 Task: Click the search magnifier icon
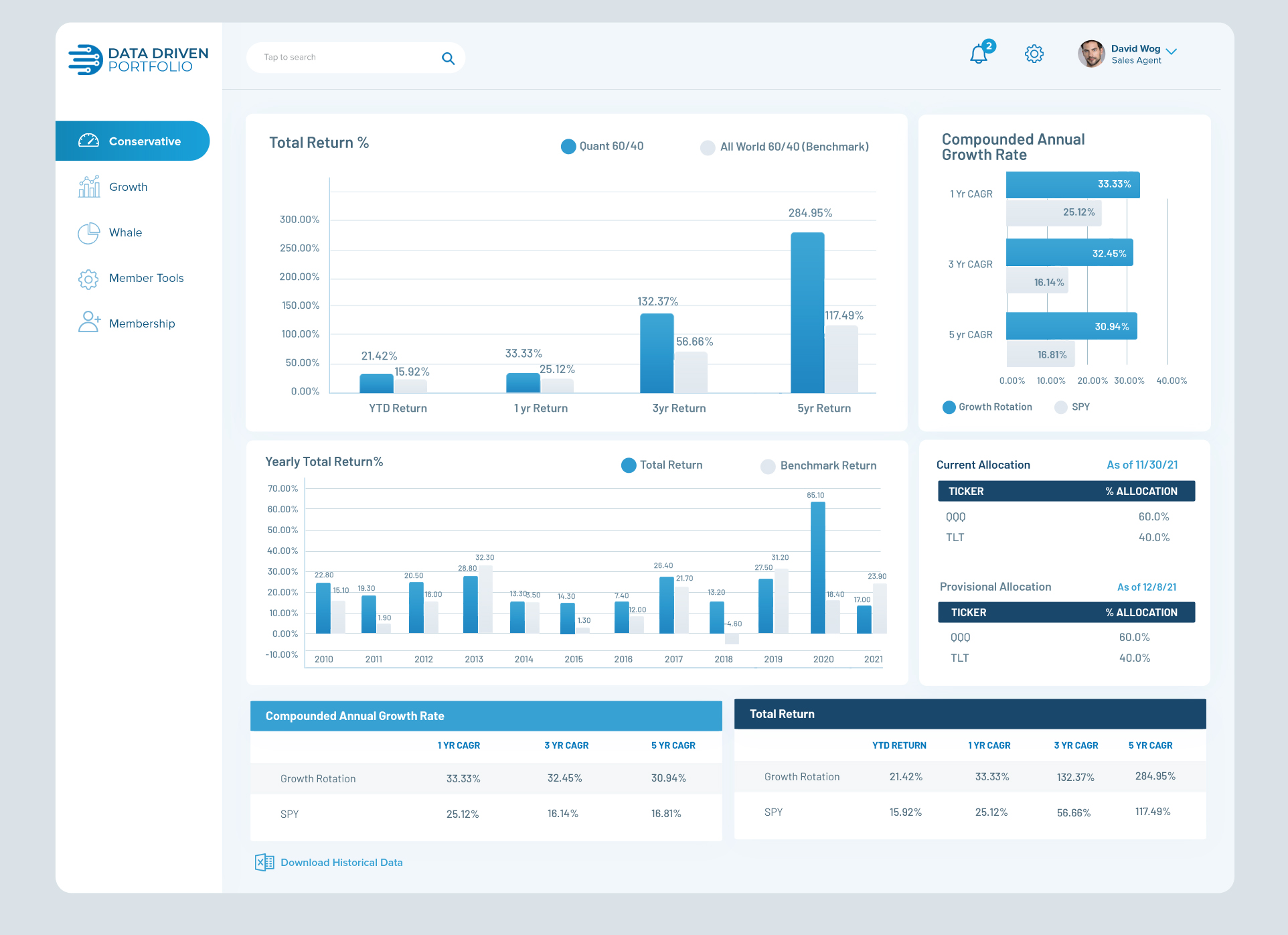[448, 58]
